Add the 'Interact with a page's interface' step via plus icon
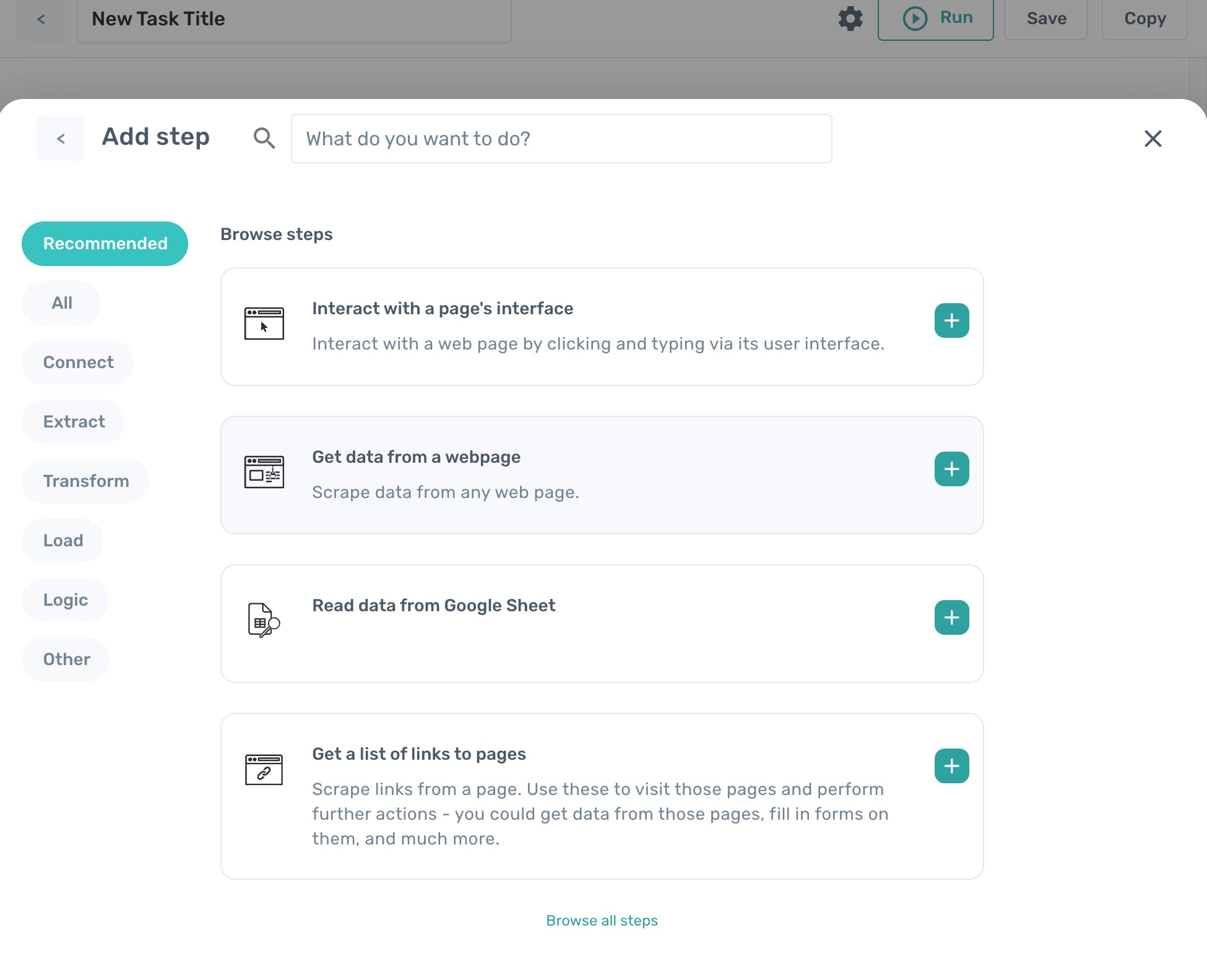Viewport: 1207px width, 980px height. 951,320
